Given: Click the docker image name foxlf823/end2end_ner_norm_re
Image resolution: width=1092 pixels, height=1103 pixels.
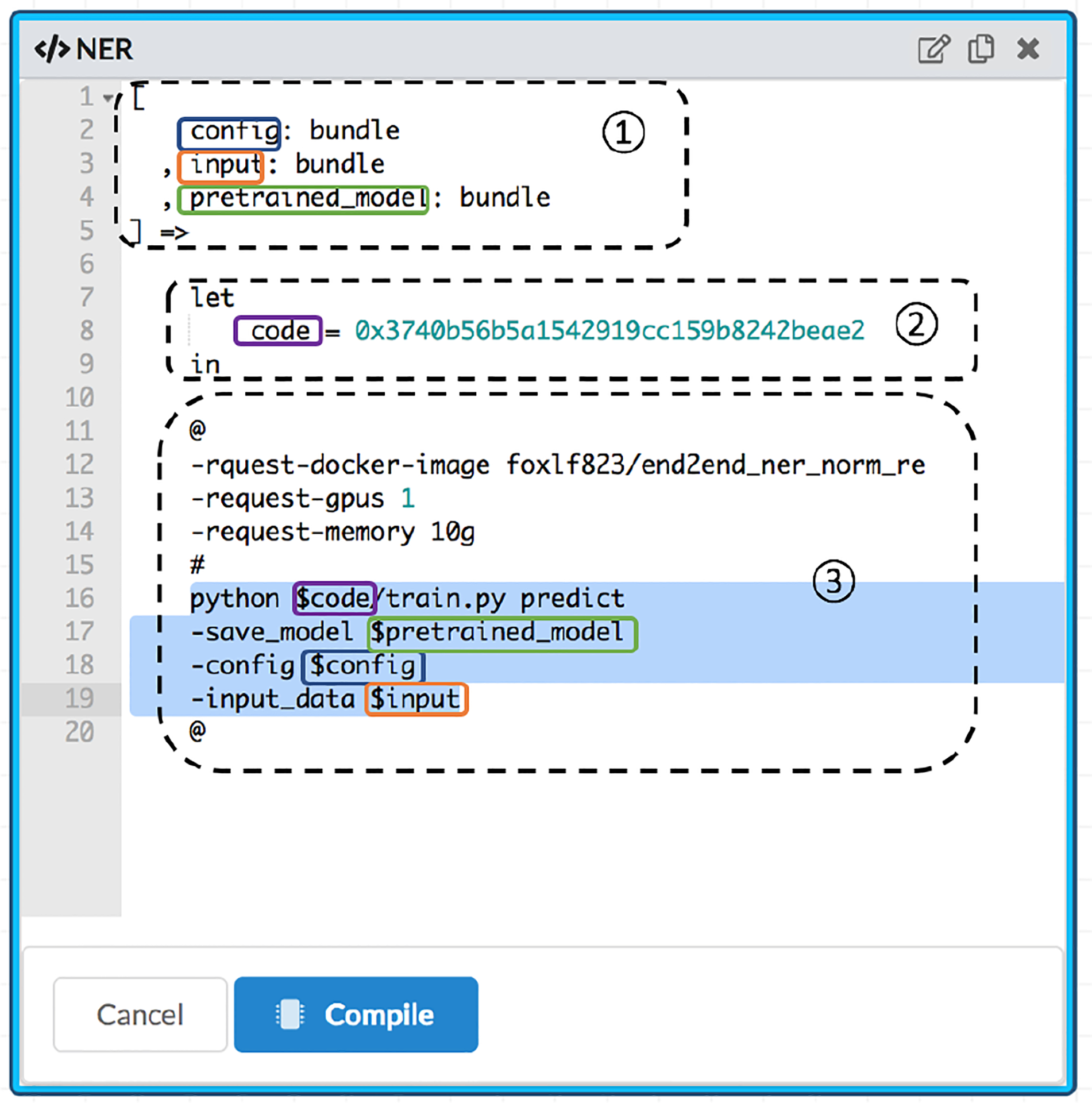Looking at the screenshot, I should tap(715, 465).
